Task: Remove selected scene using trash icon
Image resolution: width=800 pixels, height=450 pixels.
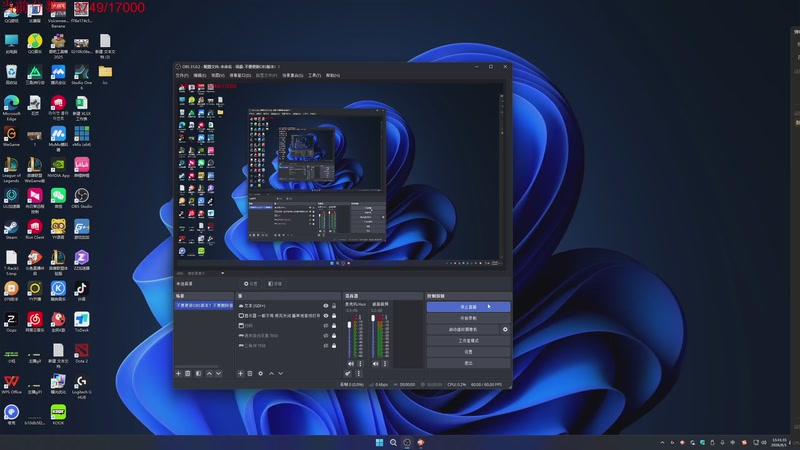Action: pos(188,373)
